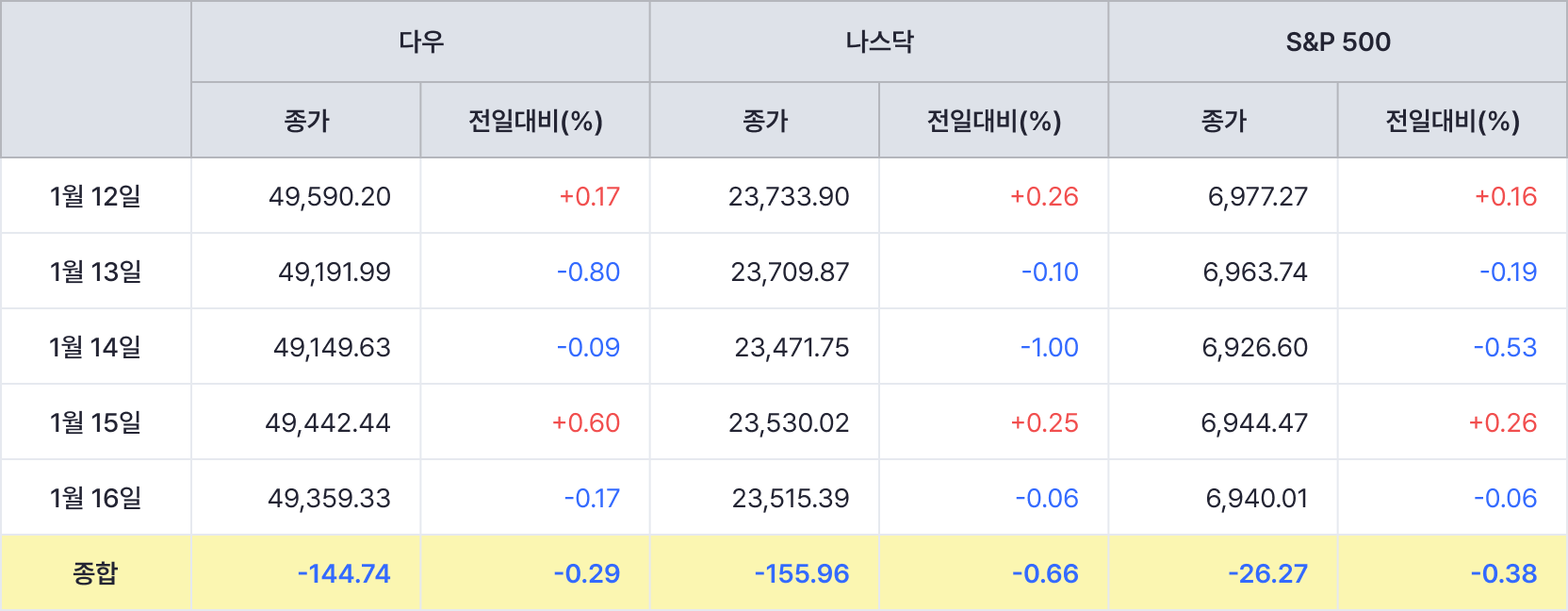Click the 1월 14일 row label
This screenshot has height=611, width=1568.
coord(95,347)
